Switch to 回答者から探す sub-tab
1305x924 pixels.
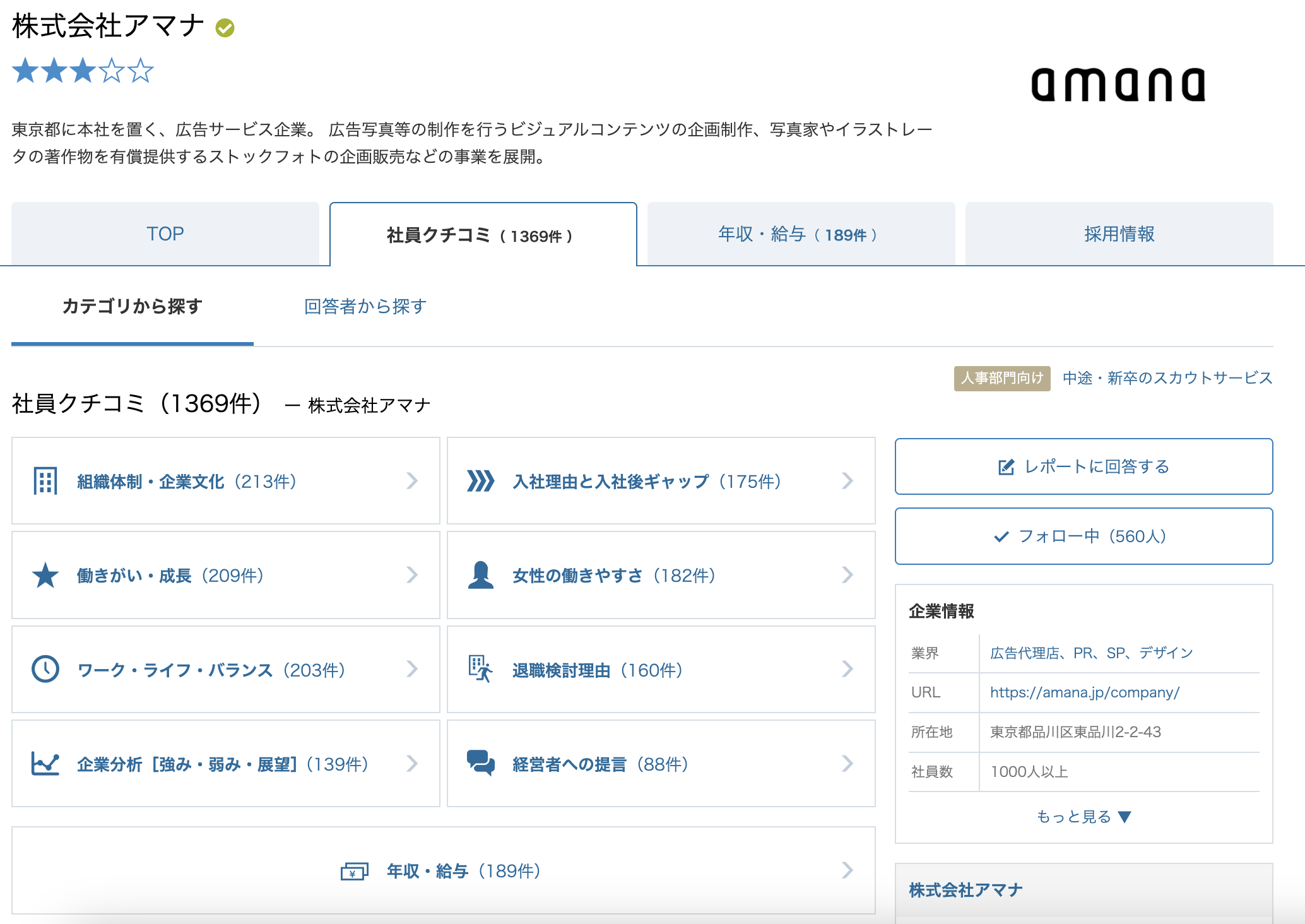click(365, 307)
